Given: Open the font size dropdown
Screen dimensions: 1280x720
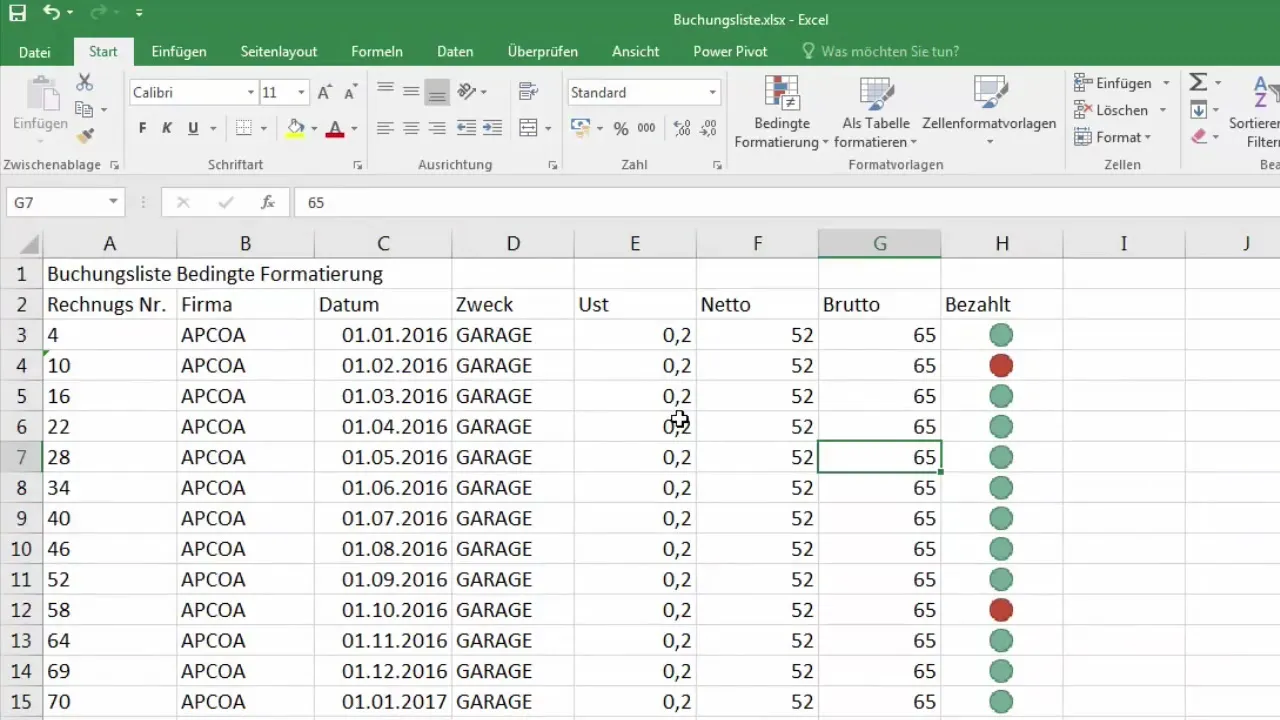Looking at the screenshot, I should click(301, 92).
